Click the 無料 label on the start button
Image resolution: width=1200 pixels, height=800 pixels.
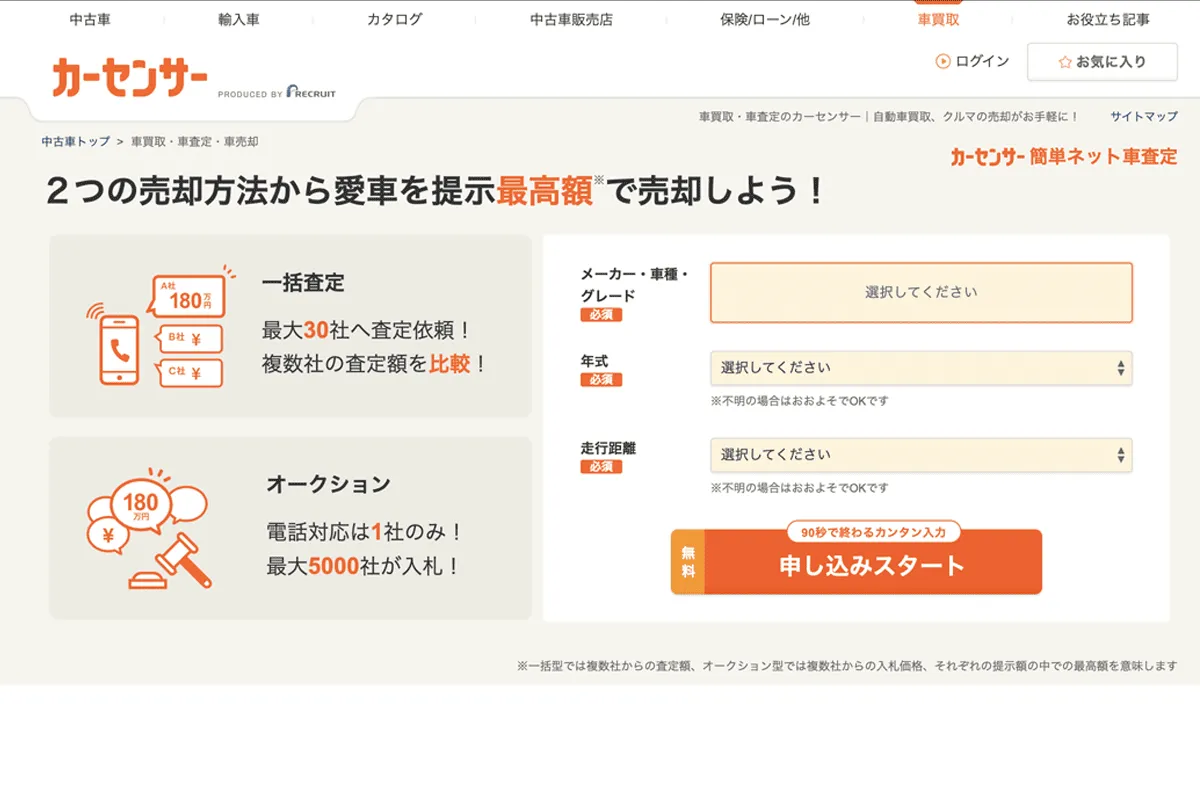click(687, 563)
